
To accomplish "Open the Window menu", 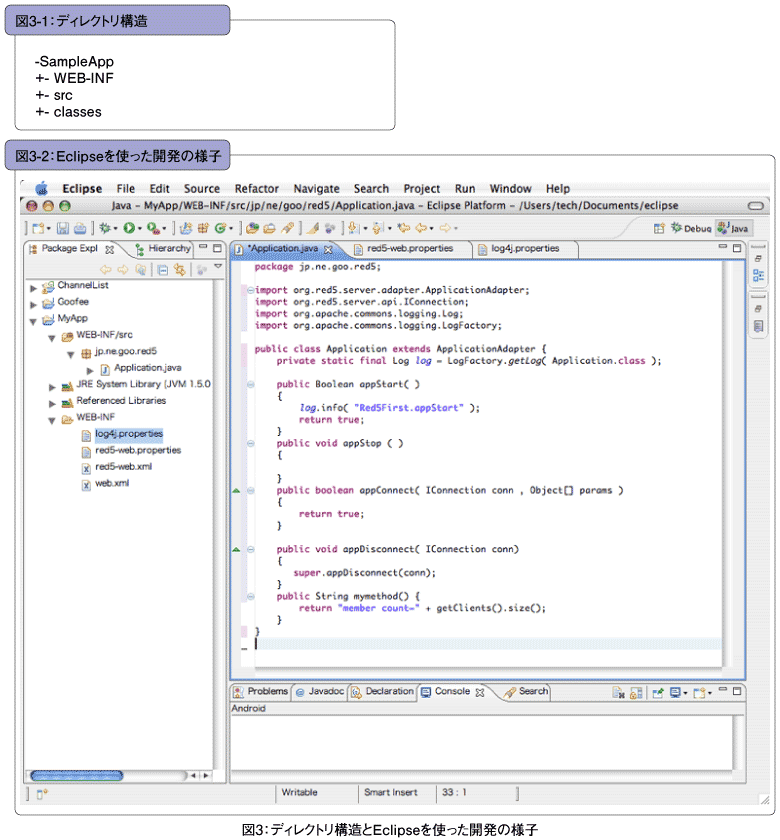I will pos(511,189).
